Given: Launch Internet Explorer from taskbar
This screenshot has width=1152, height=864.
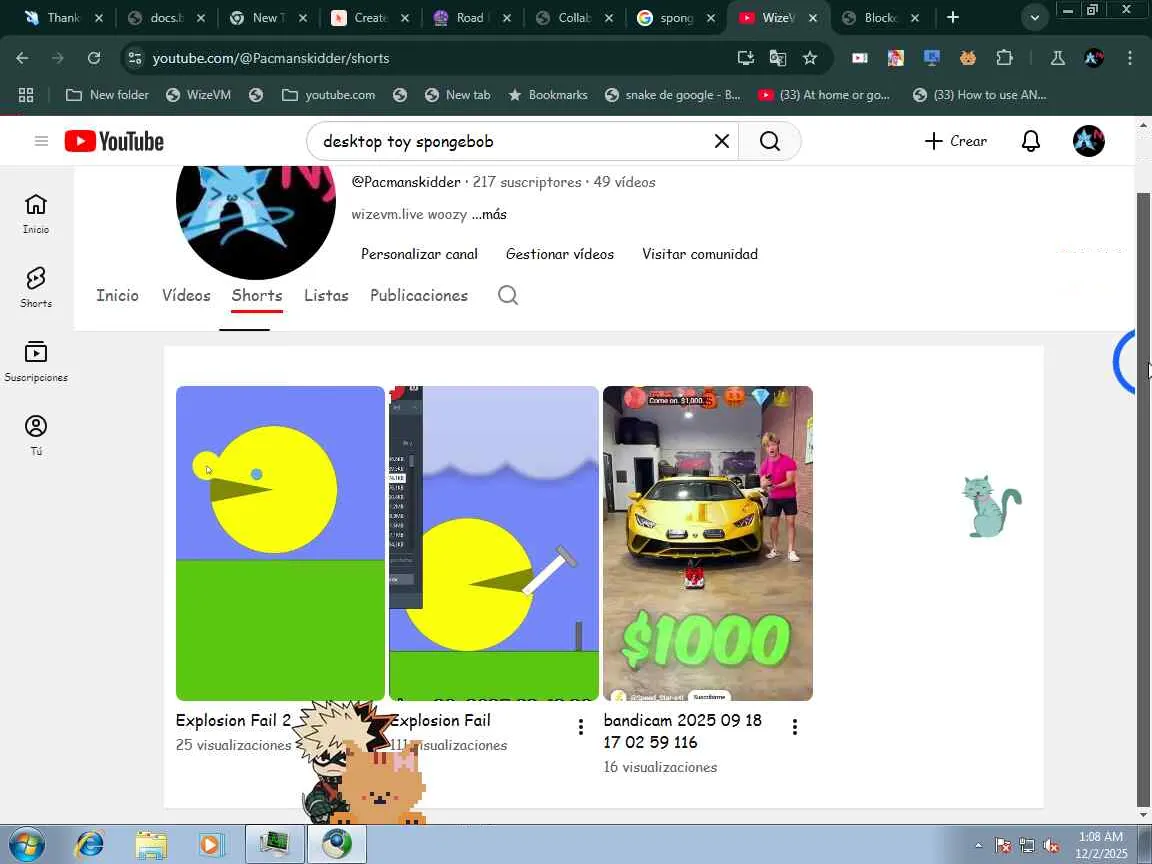Looking at the screenshot, I should (90, 844).
